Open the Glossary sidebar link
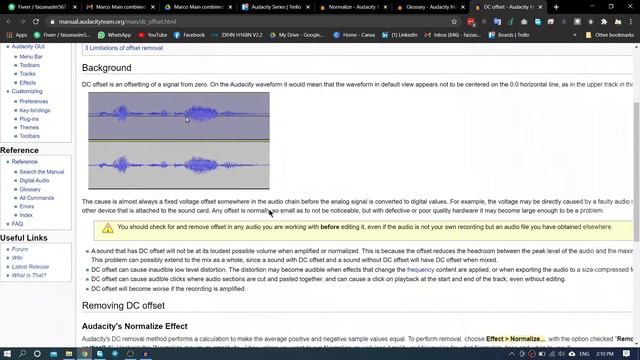The width and height of the screenshot is (640, 360). pyautogui.click(x=30, y=189)
